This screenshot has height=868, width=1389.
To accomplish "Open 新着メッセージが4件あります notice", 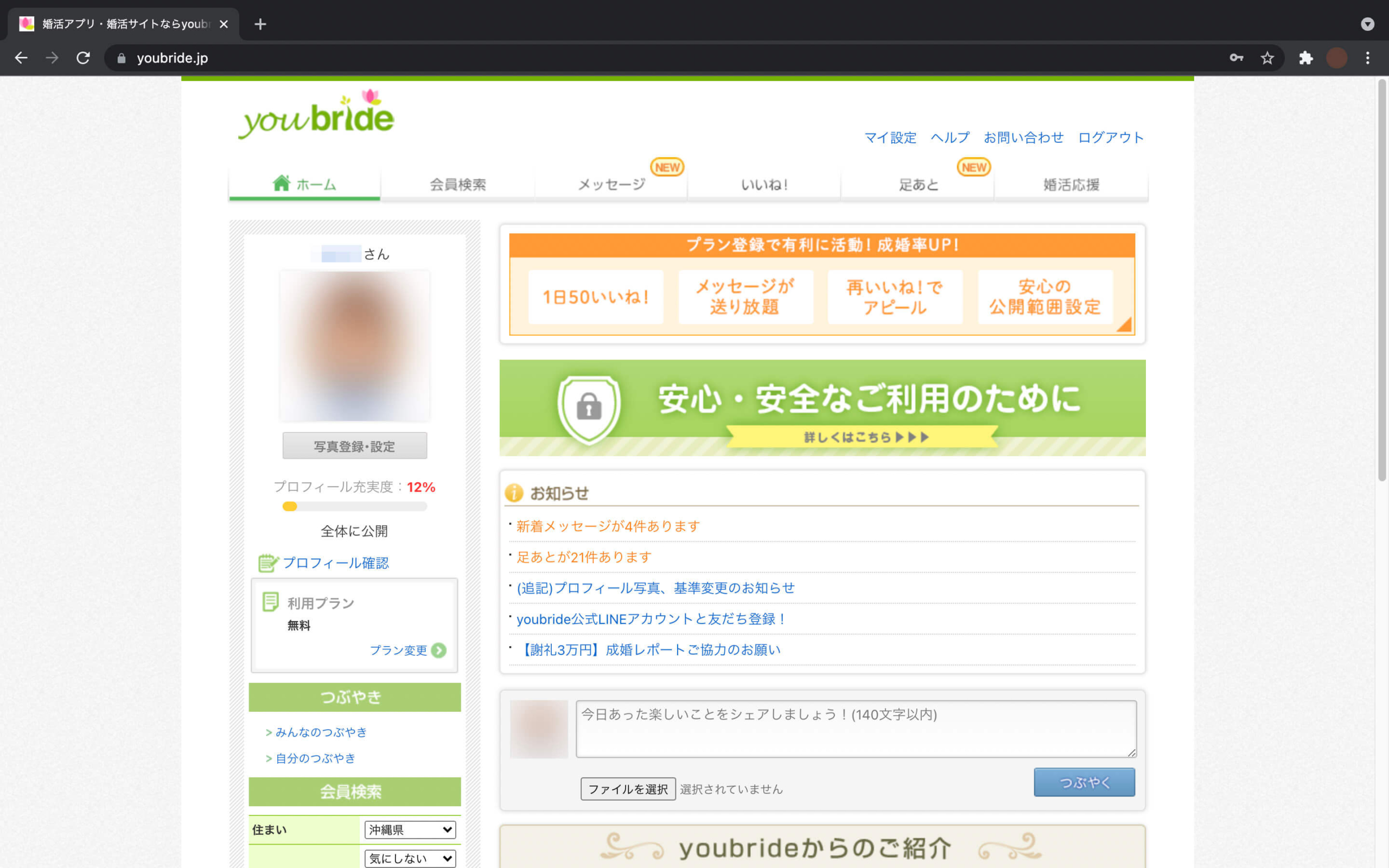I will 608,526.
